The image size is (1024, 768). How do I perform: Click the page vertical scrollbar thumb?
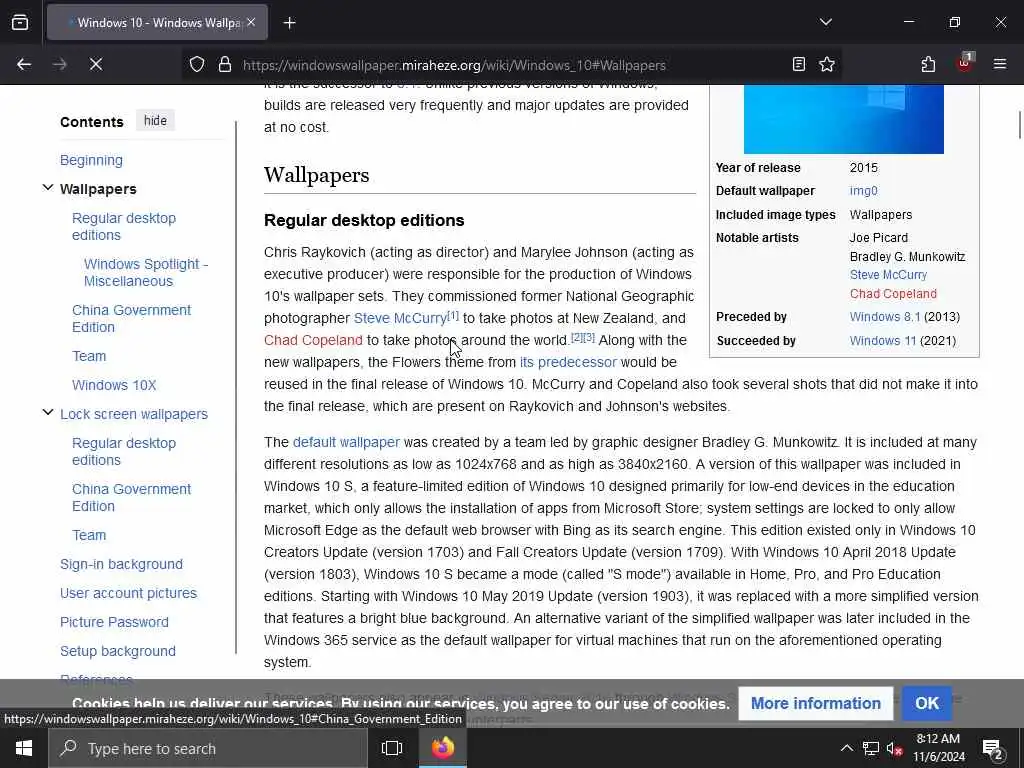(x=1019, y=125)
